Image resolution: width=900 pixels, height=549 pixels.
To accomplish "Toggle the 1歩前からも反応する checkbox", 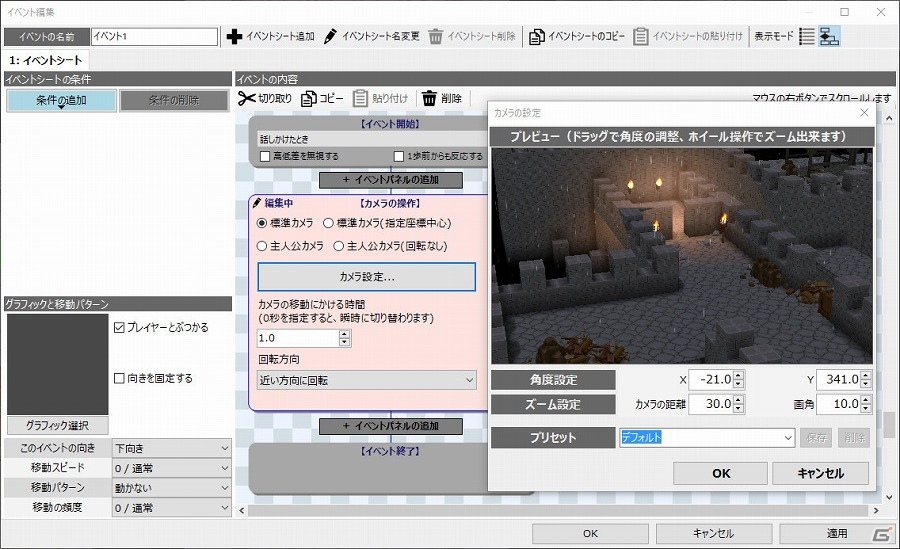I will 399,156.
